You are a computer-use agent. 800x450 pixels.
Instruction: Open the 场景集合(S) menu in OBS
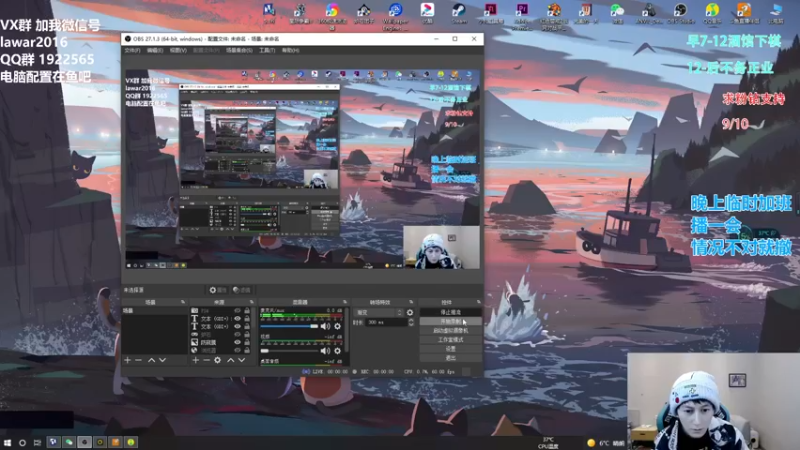click(239, 51)
